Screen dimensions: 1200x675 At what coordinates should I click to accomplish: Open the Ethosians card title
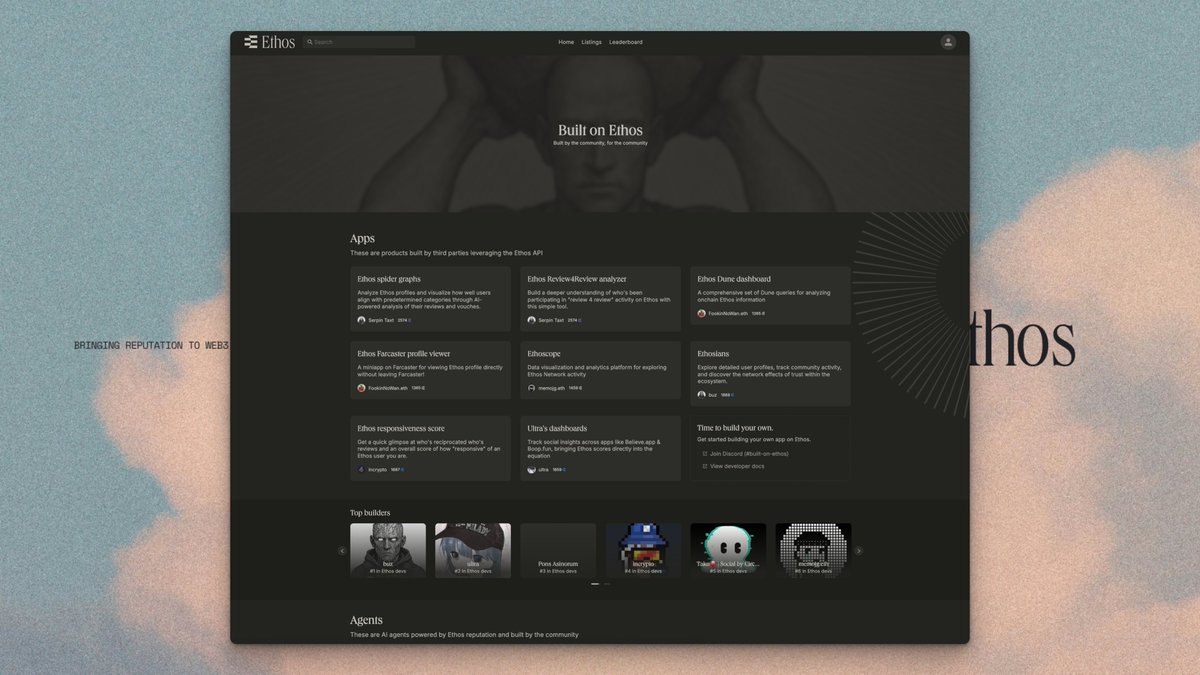click(713, 353)
